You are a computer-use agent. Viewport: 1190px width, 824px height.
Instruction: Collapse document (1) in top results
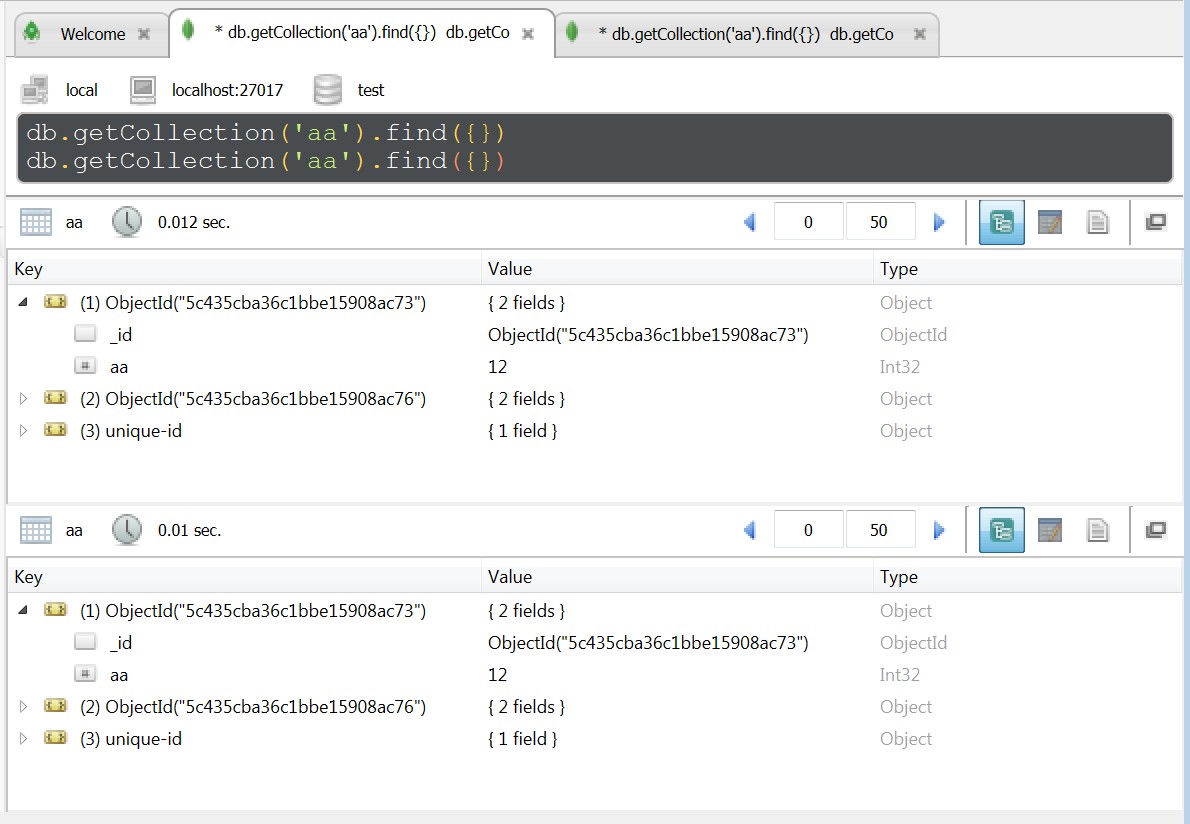(23, 302)
